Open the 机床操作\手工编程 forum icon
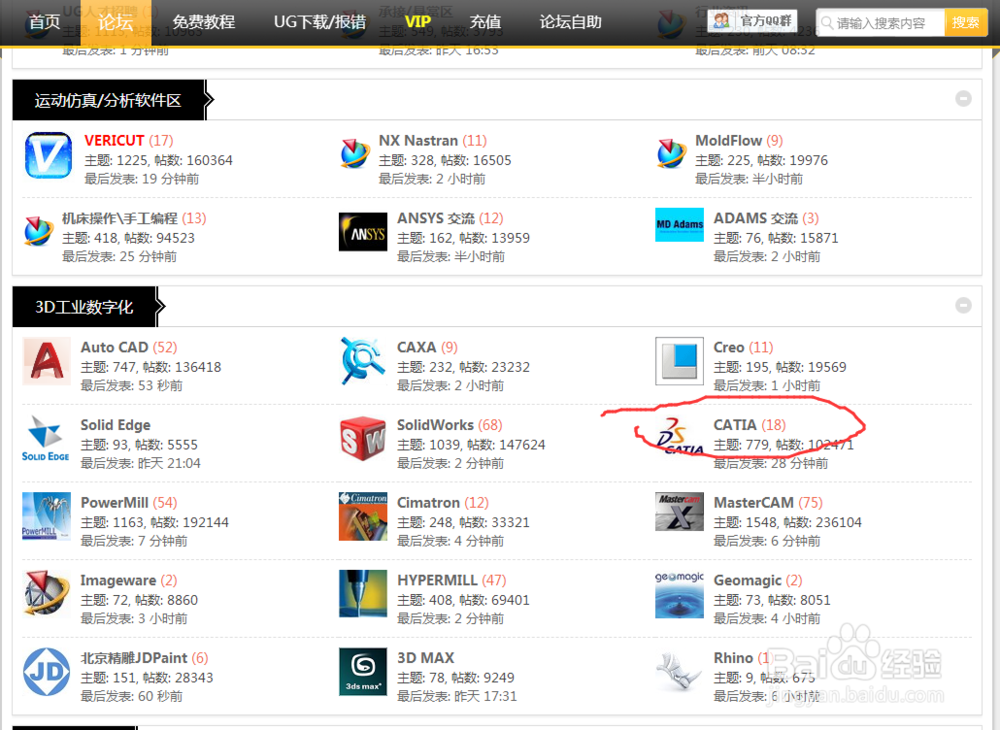This screenshot has width=1000, height=730. click(38, 231)
